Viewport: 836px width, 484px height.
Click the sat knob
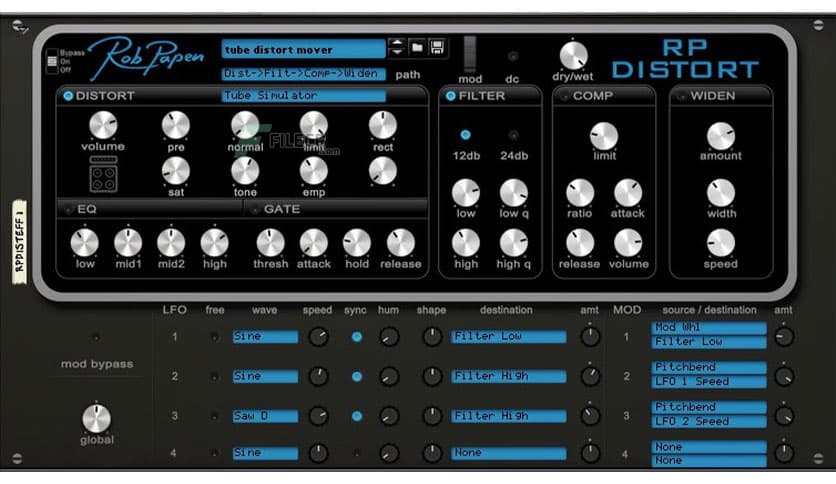[x=175, y=172]
